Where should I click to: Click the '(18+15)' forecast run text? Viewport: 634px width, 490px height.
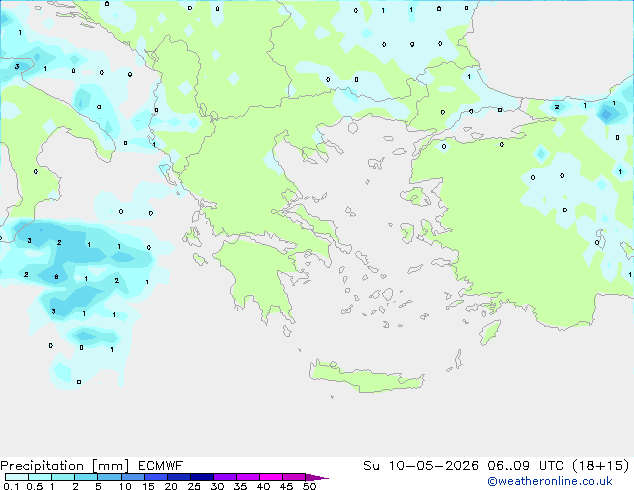click(600, 466)
